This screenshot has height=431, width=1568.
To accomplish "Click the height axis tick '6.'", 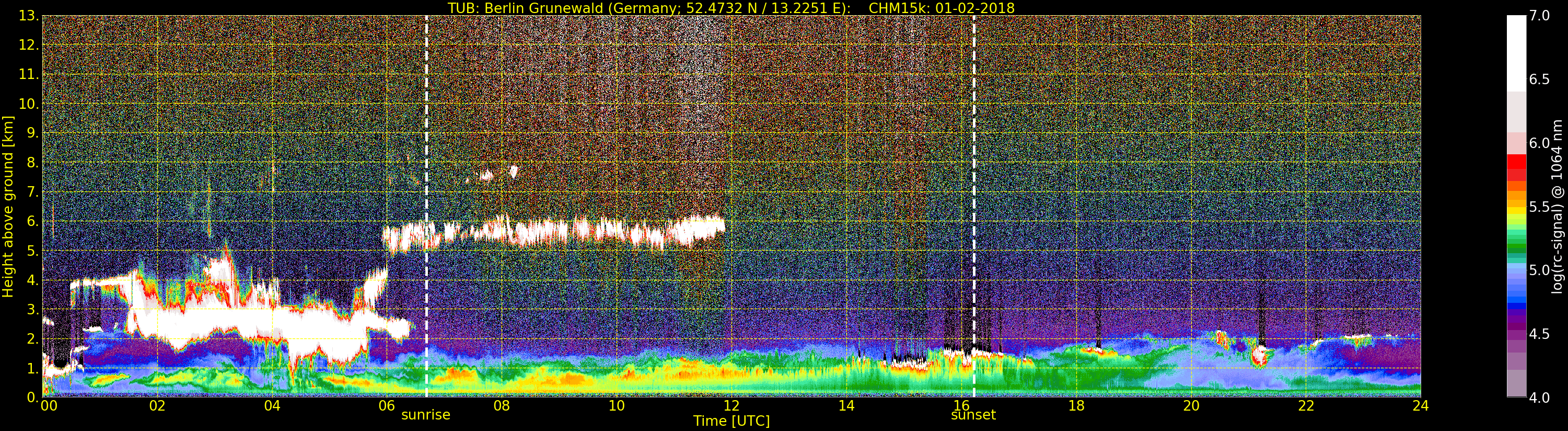I will coord(32,221).
